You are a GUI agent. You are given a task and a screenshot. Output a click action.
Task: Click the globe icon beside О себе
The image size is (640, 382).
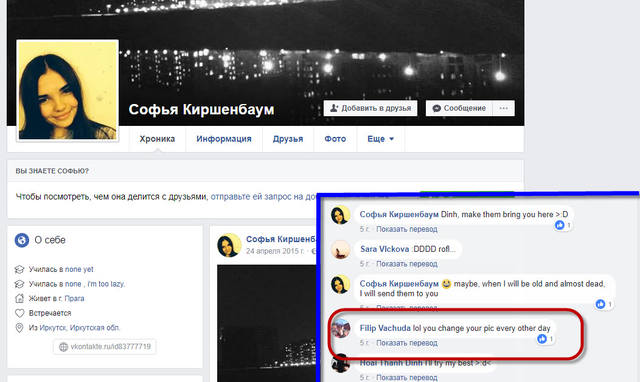22,240
